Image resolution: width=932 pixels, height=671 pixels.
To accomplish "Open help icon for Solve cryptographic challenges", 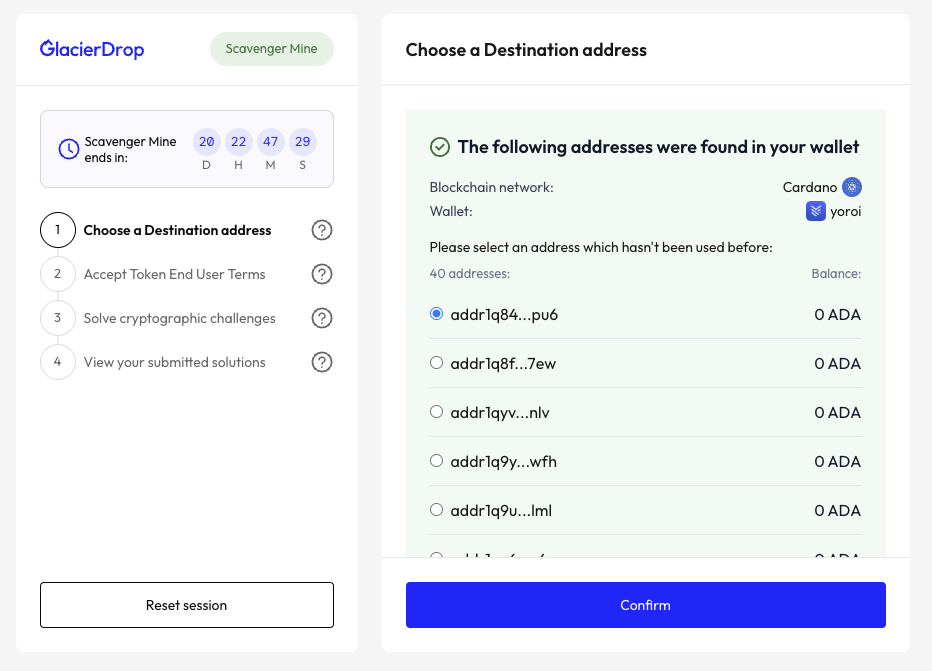I will [x=321, y=318].
